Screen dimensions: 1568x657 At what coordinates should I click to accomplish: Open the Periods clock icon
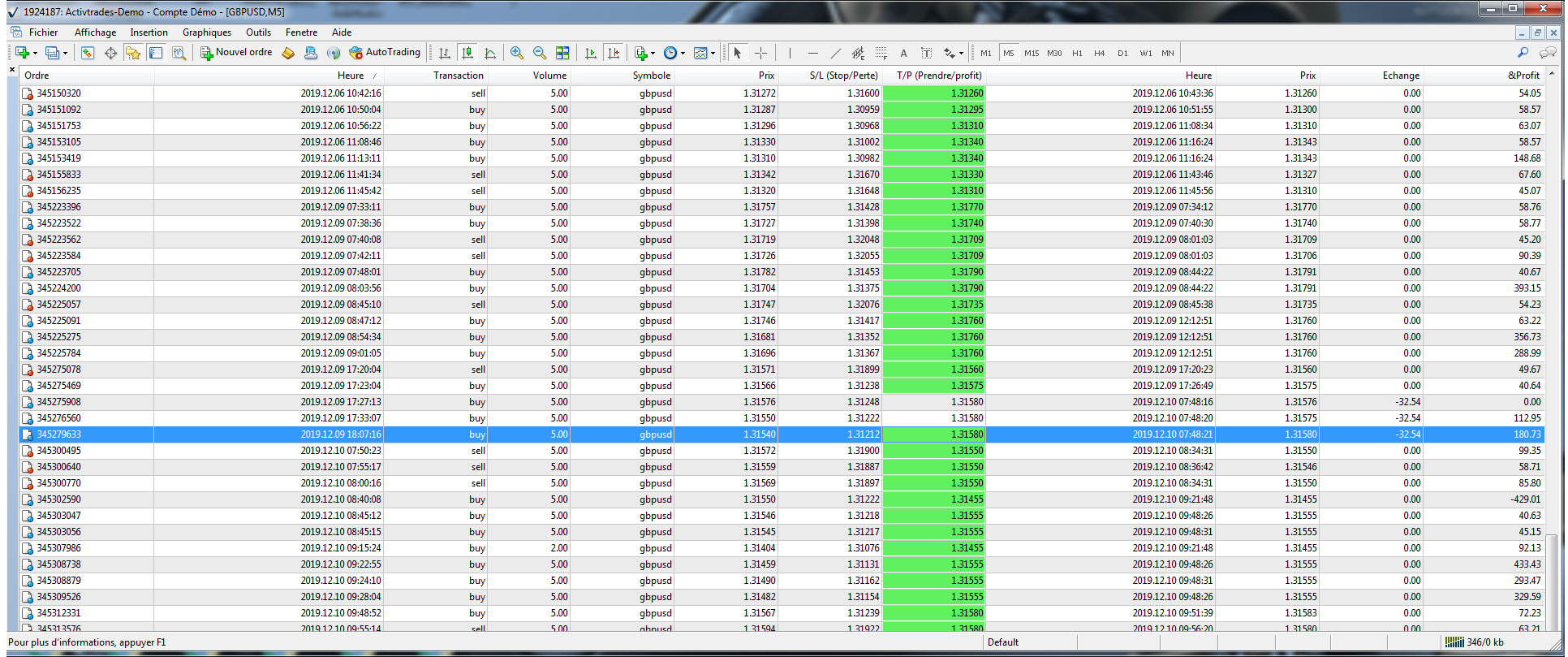[670, 53]
